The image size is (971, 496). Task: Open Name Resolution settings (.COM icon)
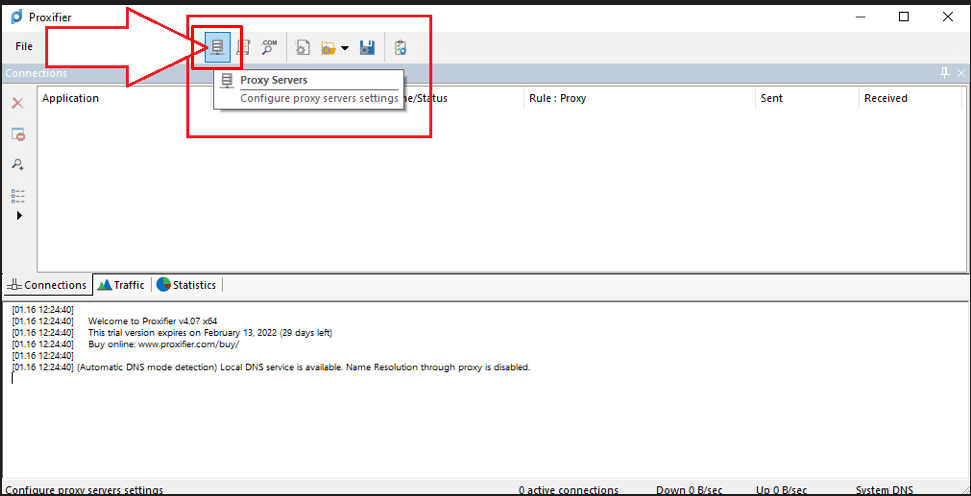[x=269, y=47]
